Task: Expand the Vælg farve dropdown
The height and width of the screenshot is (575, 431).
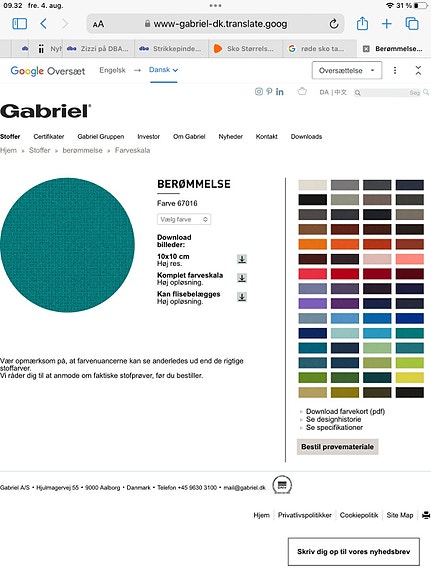Action: pyautogui.click(x=184, y=219)
